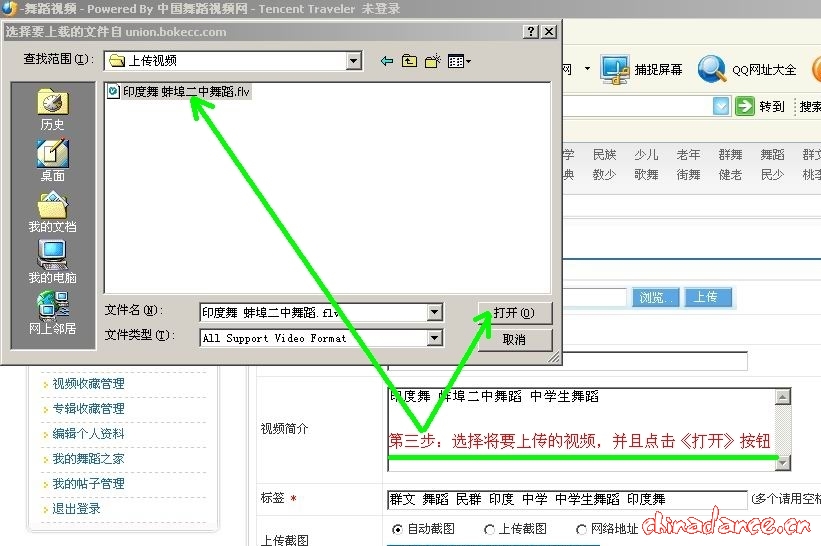This screenshot has height=546, width=821.
Task: Select the 网络地址 radio button
Action: [581, 529]
